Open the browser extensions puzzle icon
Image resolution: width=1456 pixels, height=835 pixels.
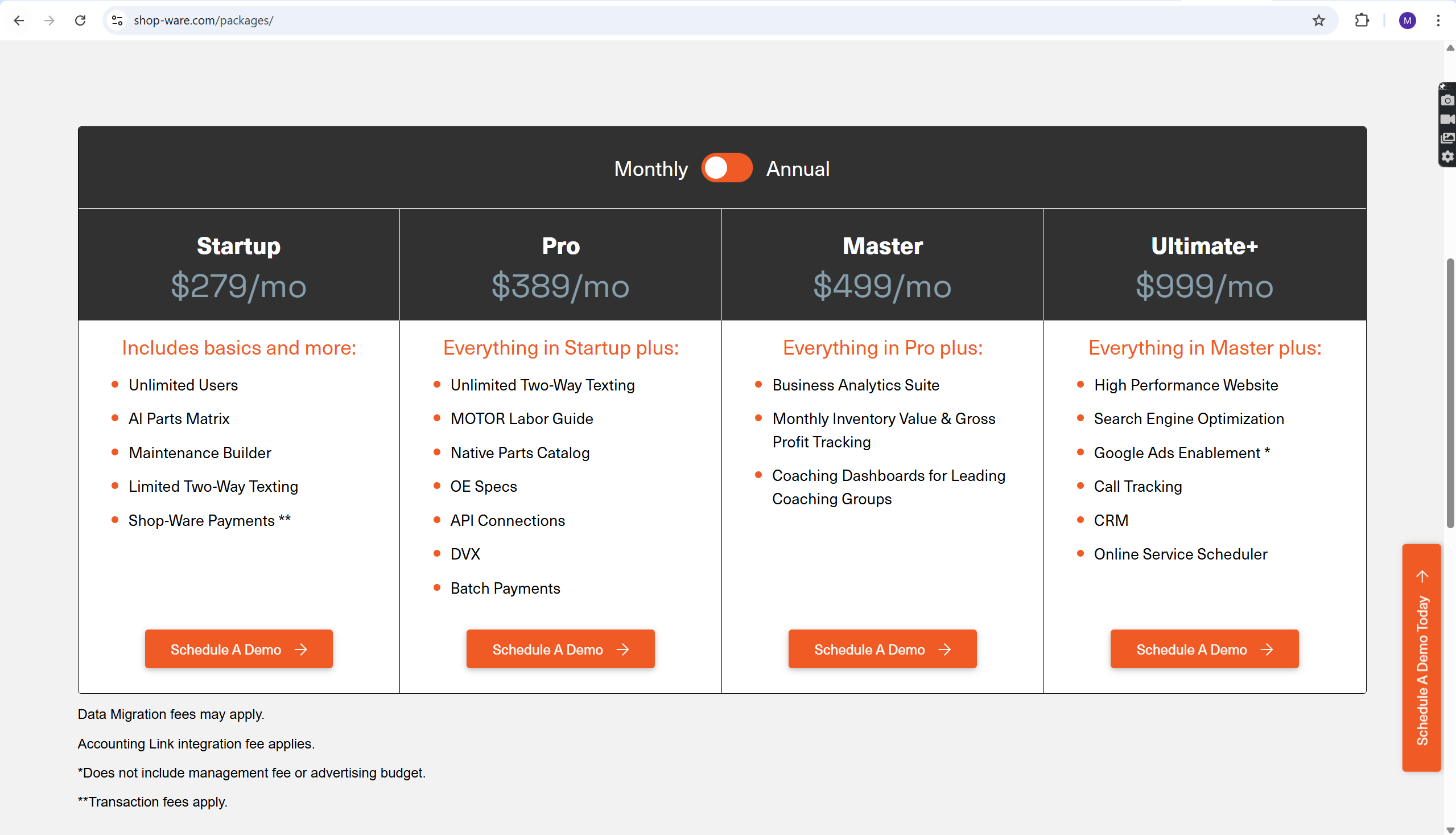(x=1362, y=20)
